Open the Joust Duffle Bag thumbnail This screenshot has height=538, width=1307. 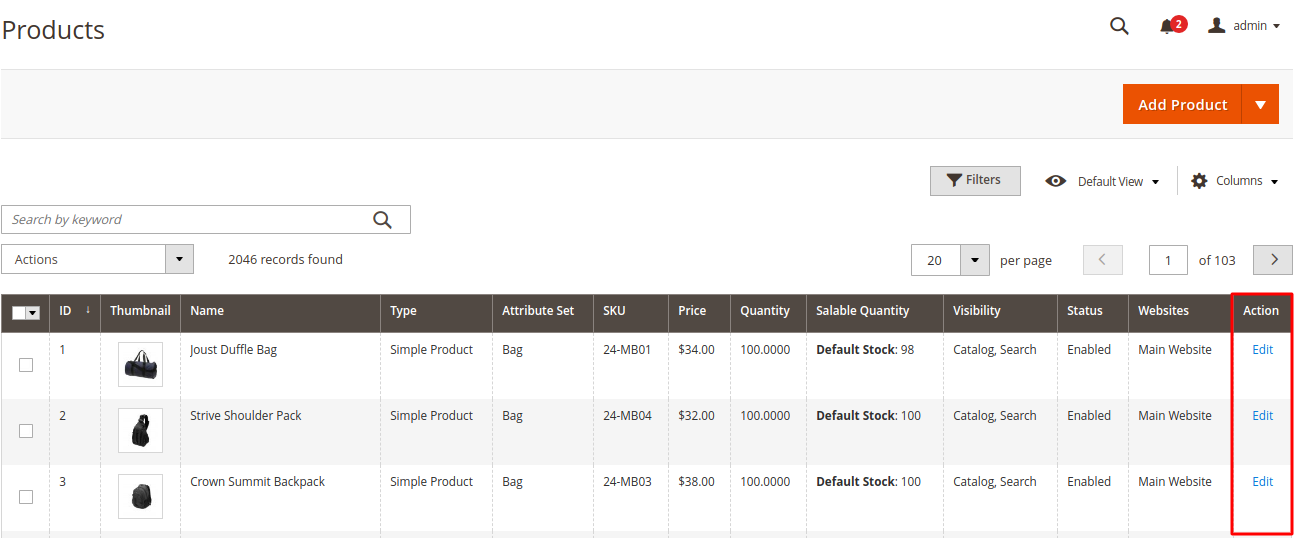tap(140, 365)
